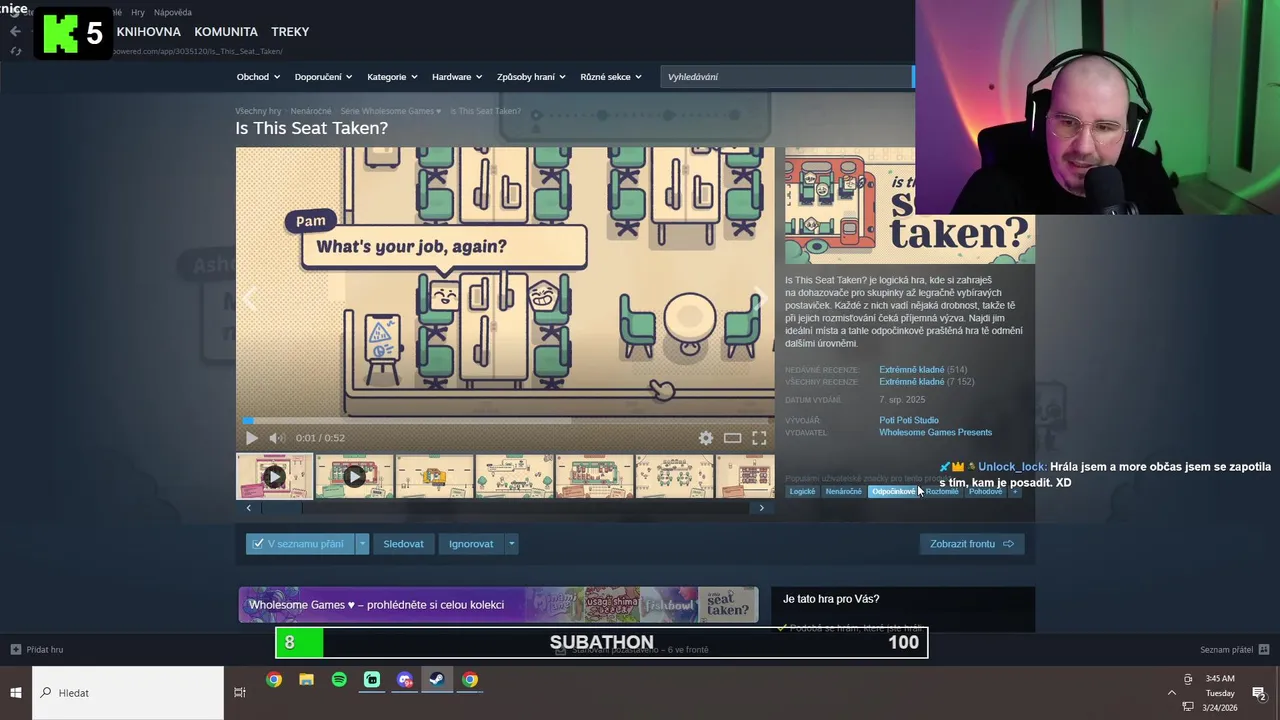Open the Hardware dropdown menu
1280x720 pixels.
(457, 77)
